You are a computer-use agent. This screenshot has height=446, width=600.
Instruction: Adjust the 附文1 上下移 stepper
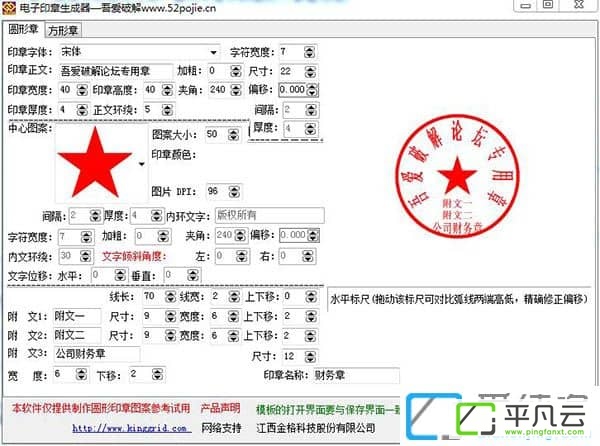pyautogui.click(x=311, y=316)
